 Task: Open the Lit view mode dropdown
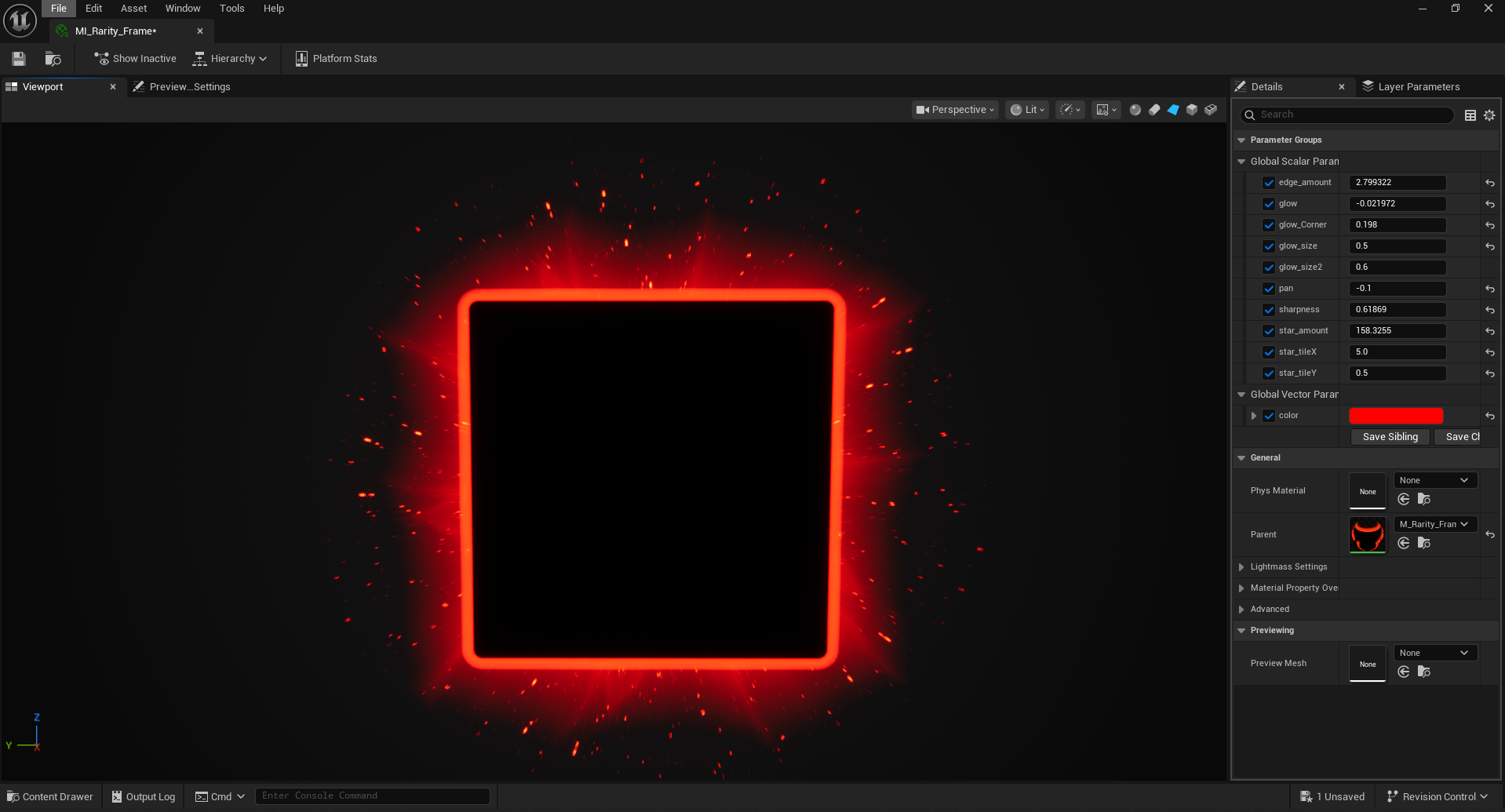[1027, 110]
